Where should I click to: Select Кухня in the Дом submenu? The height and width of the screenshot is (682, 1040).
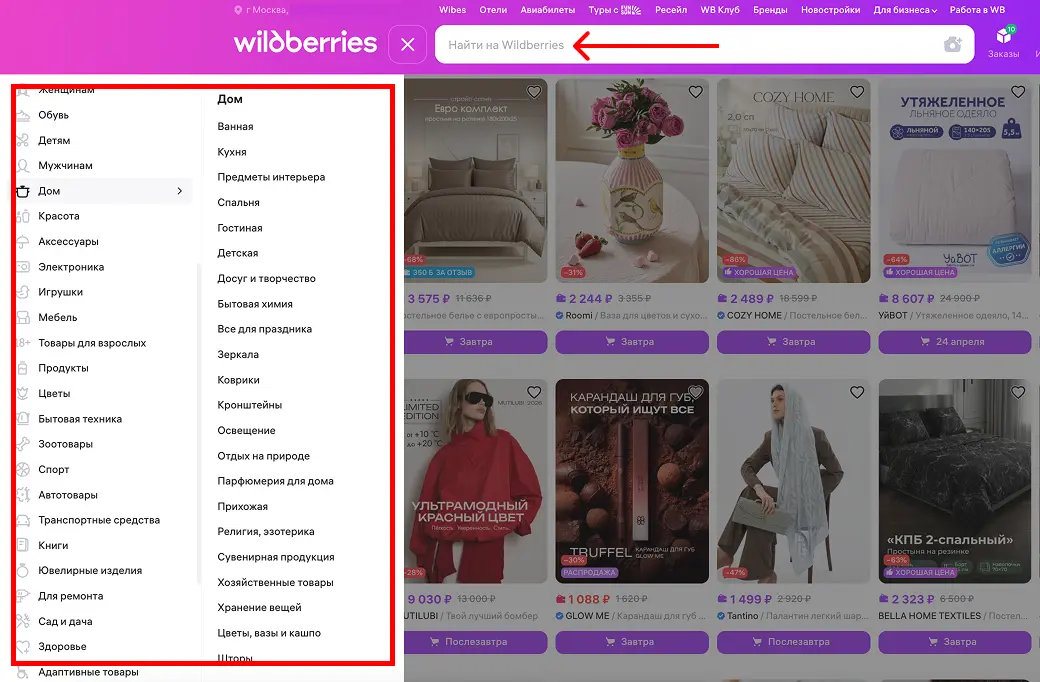point(232,152)
